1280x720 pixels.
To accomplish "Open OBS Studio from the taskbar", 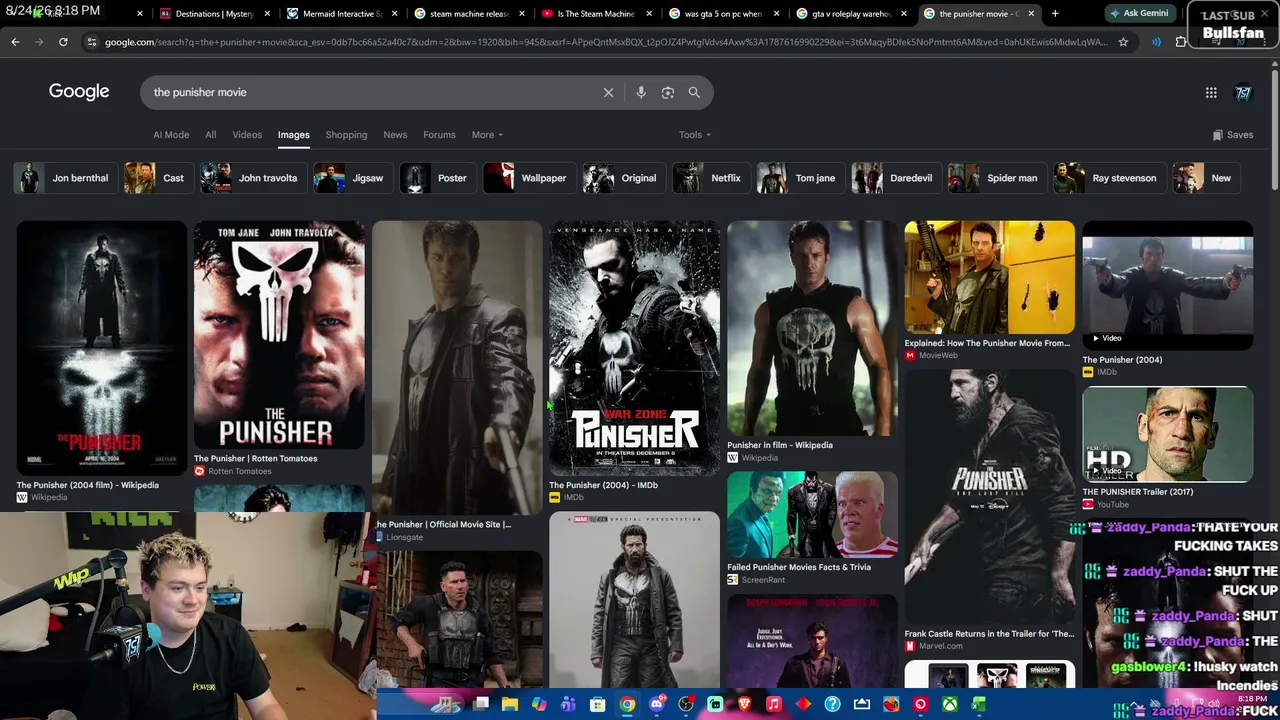I will (x=686, y=704).
